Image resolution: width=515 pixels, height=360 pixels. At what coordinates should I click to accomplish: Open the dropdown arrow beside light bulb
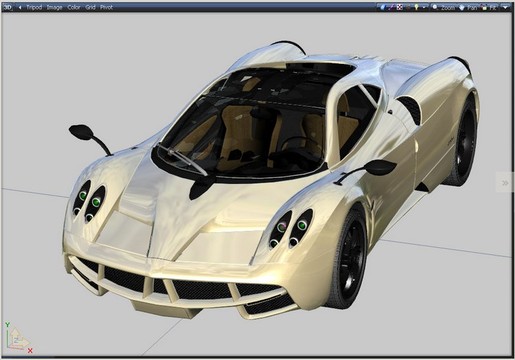(x=424, y=8)
